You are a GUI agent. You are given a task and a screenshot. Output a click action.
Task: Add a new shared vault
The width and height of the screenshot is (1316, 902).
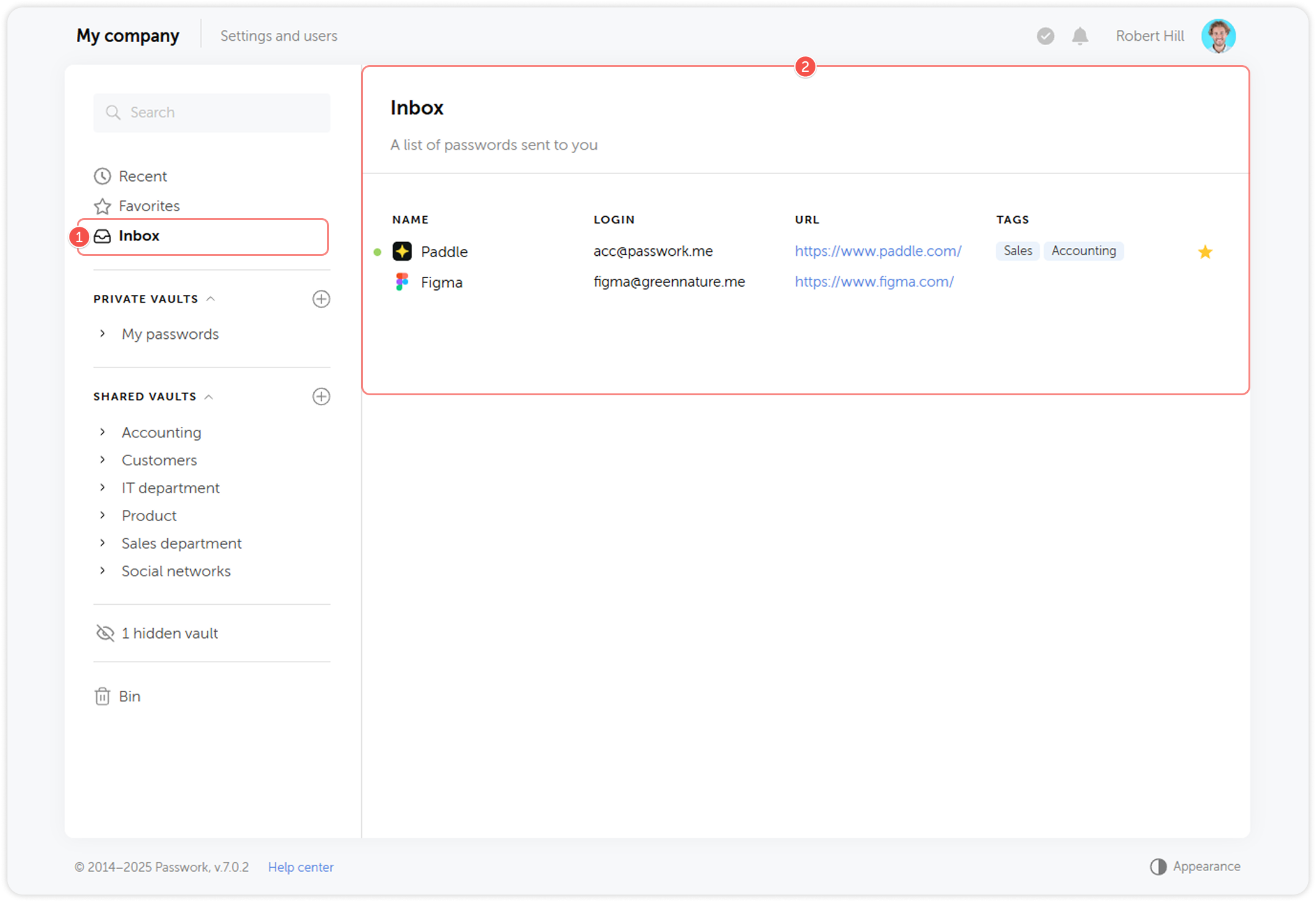(x=321, y=396)
